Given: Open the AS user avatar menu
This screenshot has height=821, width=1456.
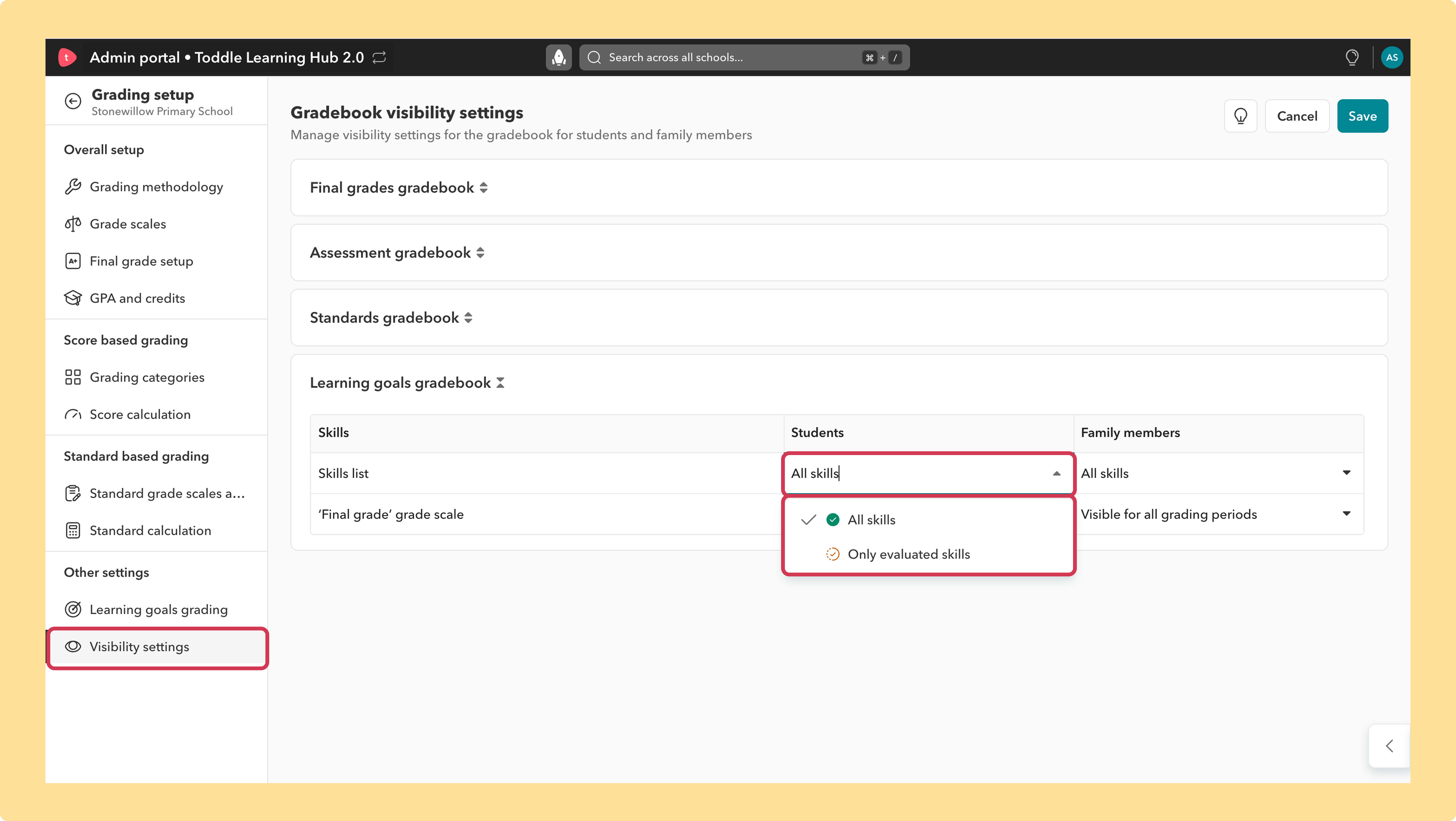Looking at the screenshot, I should pos(1392,57).
